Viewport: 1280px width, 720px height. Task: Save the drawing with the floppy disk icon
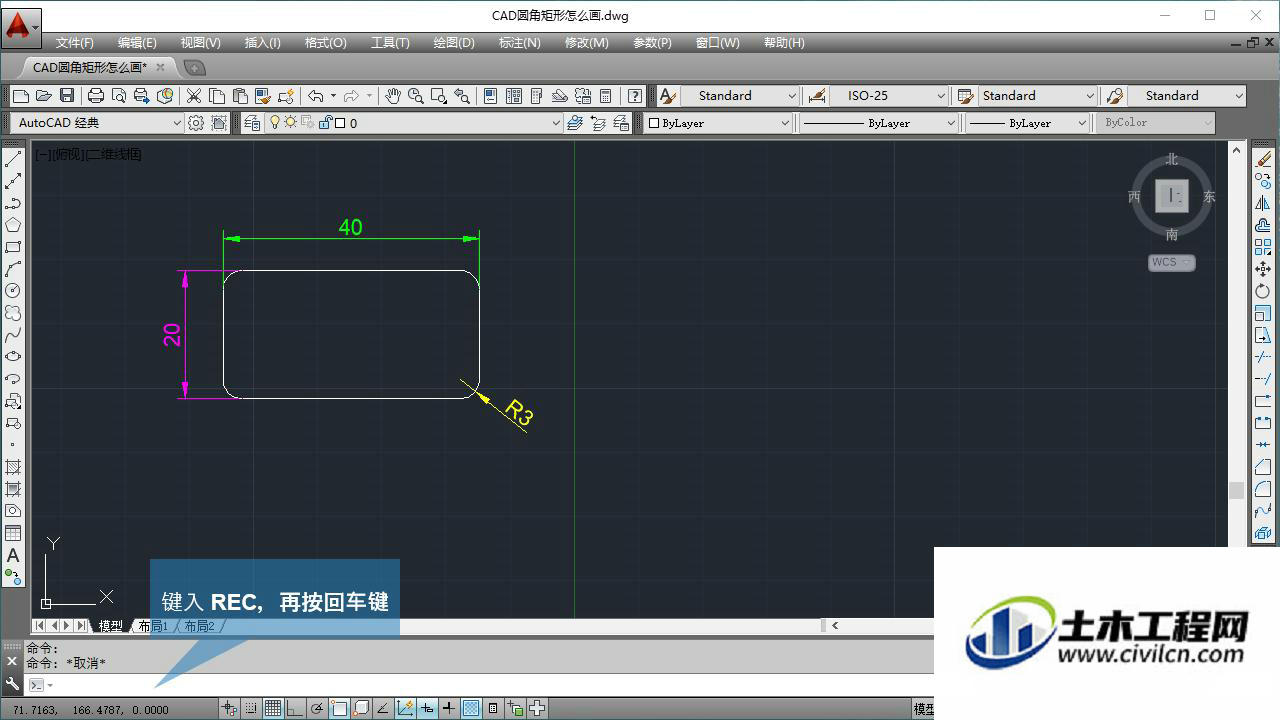point(67,96)
